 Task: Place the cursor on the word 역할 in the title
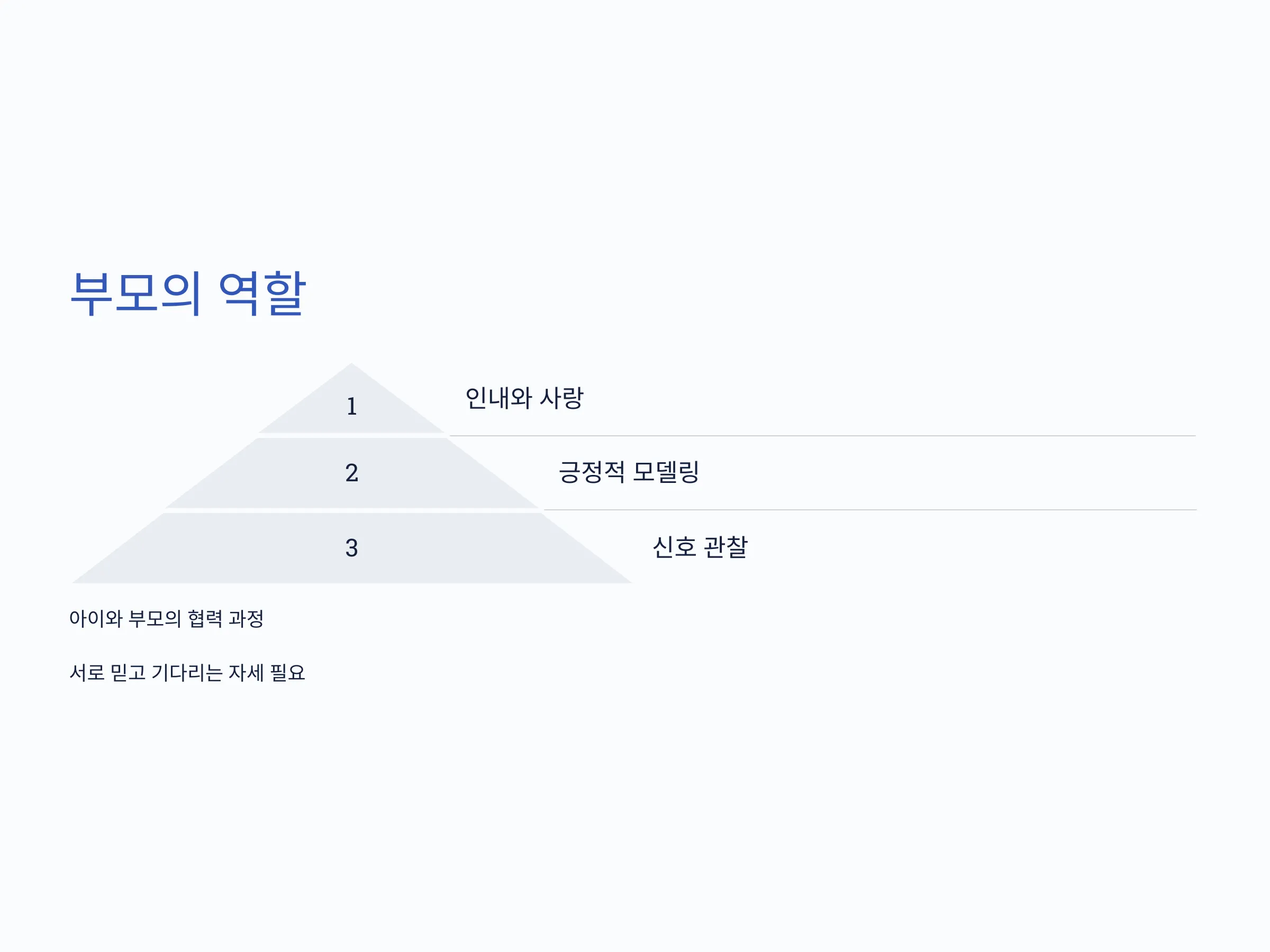pyautogui.click(x=262, y=293)
